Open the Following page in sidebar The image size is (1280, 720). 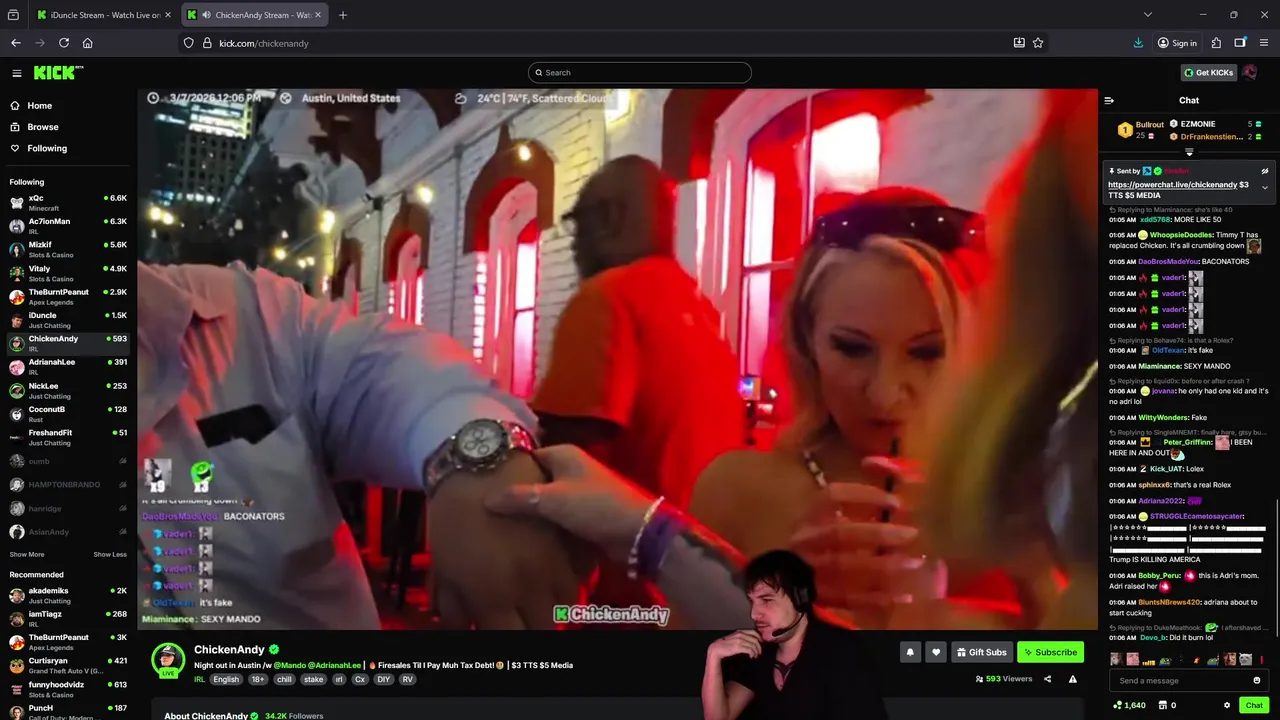click(x=47, y=149)
